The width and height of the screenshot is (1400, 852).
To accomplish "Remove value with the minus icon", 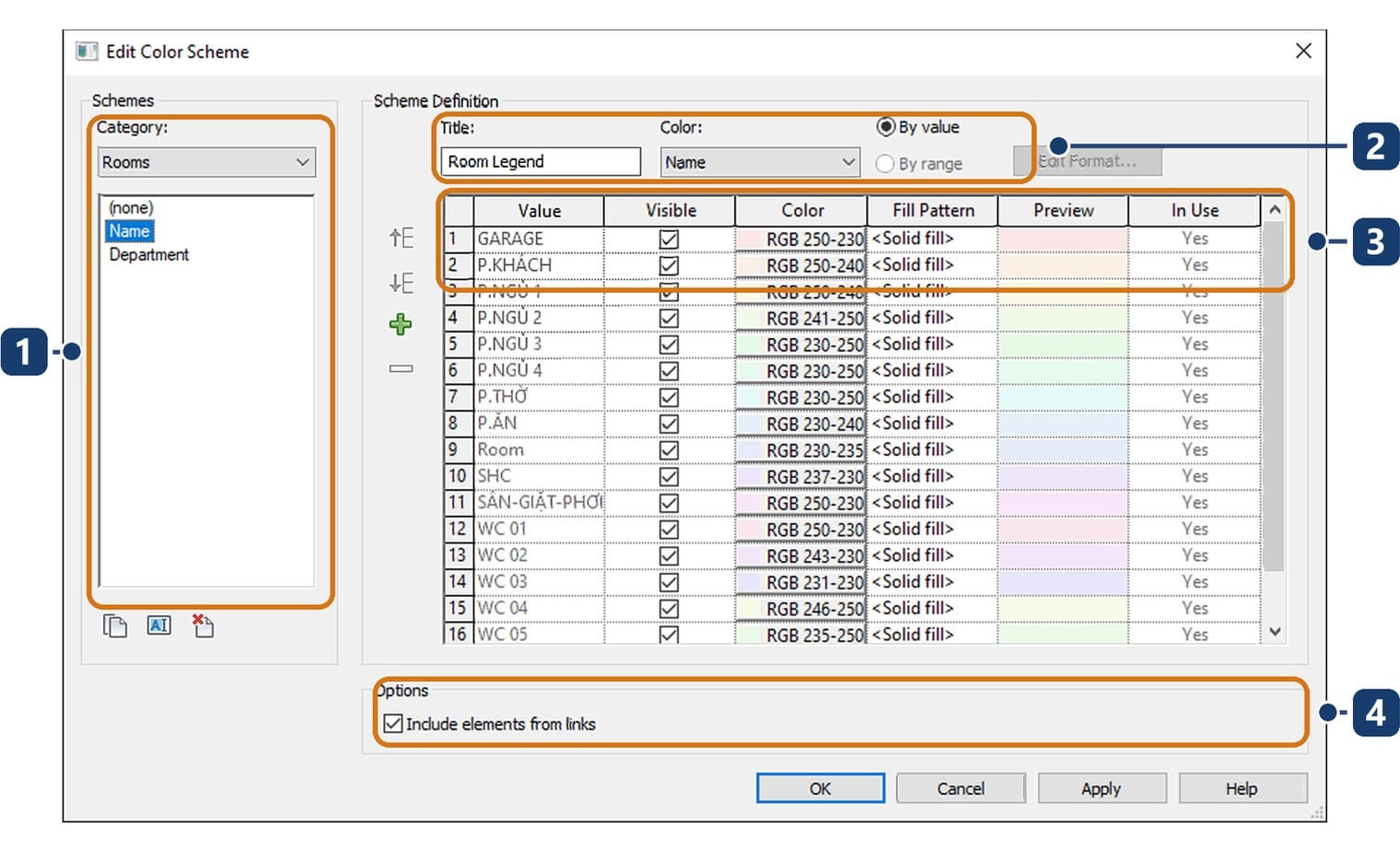I will click(x=401, y=368).
